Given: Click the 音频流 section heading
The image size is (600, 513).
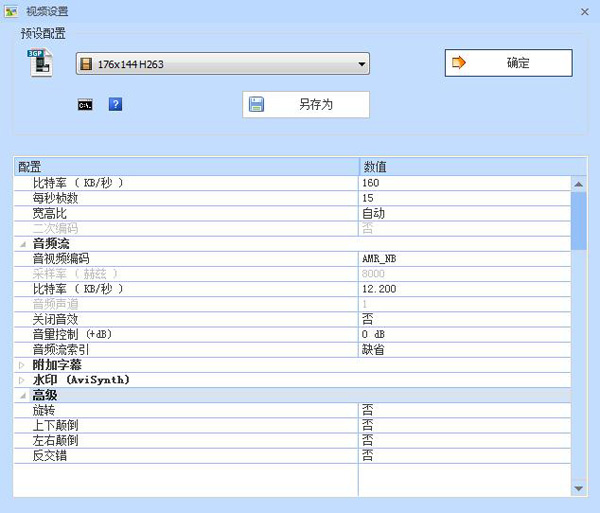Looking at the screenshot, I should [51, 244].
